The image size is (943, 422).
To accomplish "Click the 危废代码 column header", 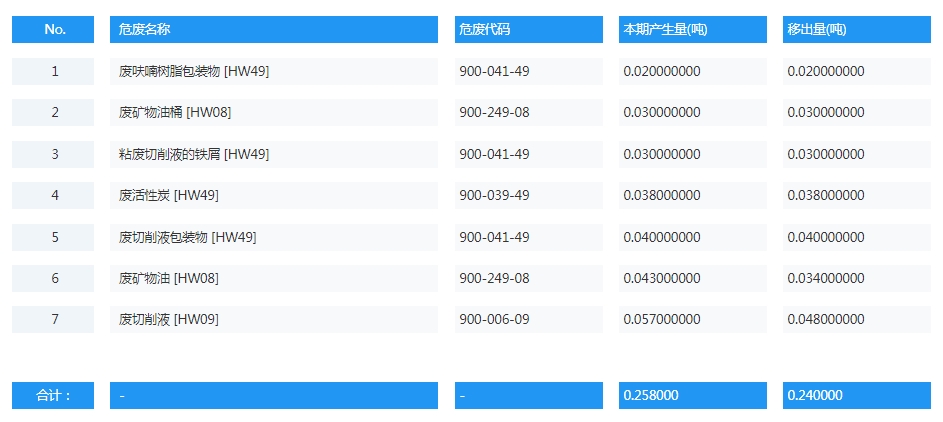I will pyautogui.click(x=528, y=30).
